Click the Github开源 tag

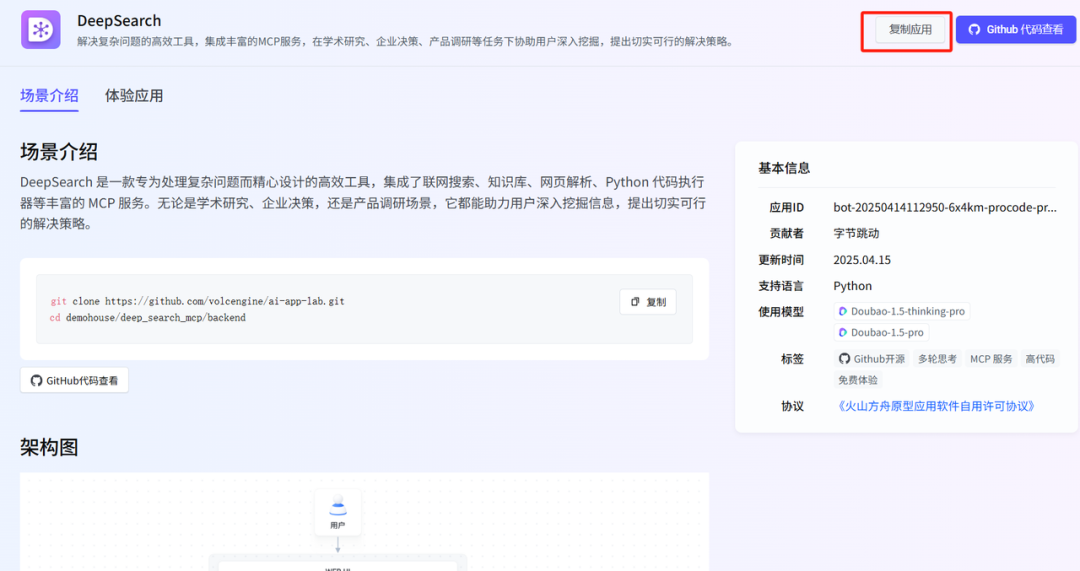(x=871, y=359)
